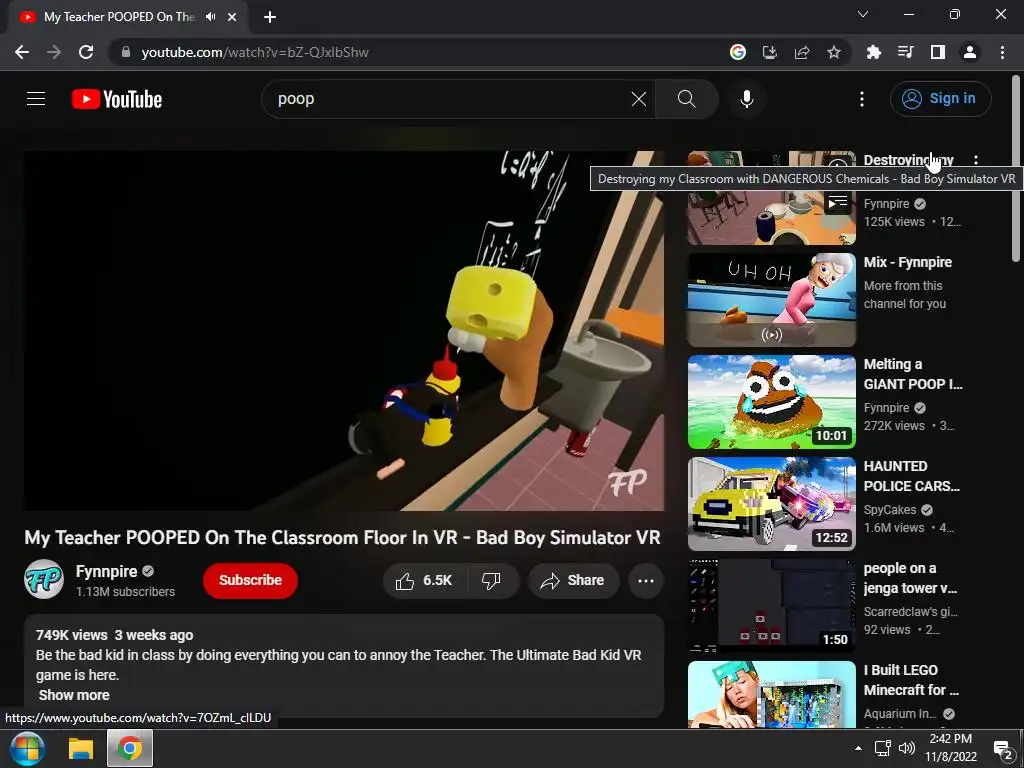Share this video
Viewport: 1024px width, 768px height.
(573, 581)
